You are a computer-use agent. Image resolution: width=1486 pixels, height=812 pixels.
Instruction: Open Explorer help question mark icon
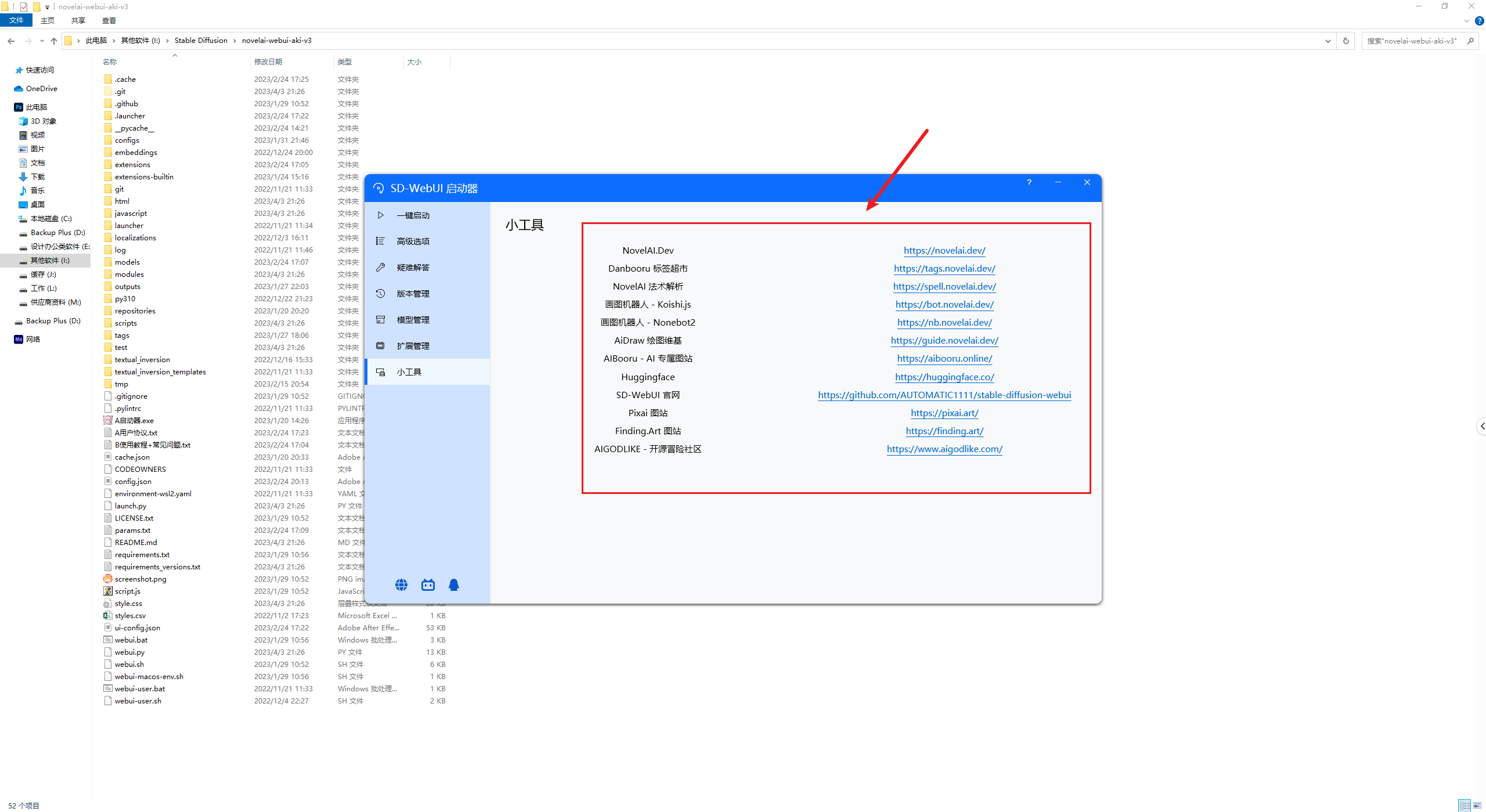[1480, 21]
